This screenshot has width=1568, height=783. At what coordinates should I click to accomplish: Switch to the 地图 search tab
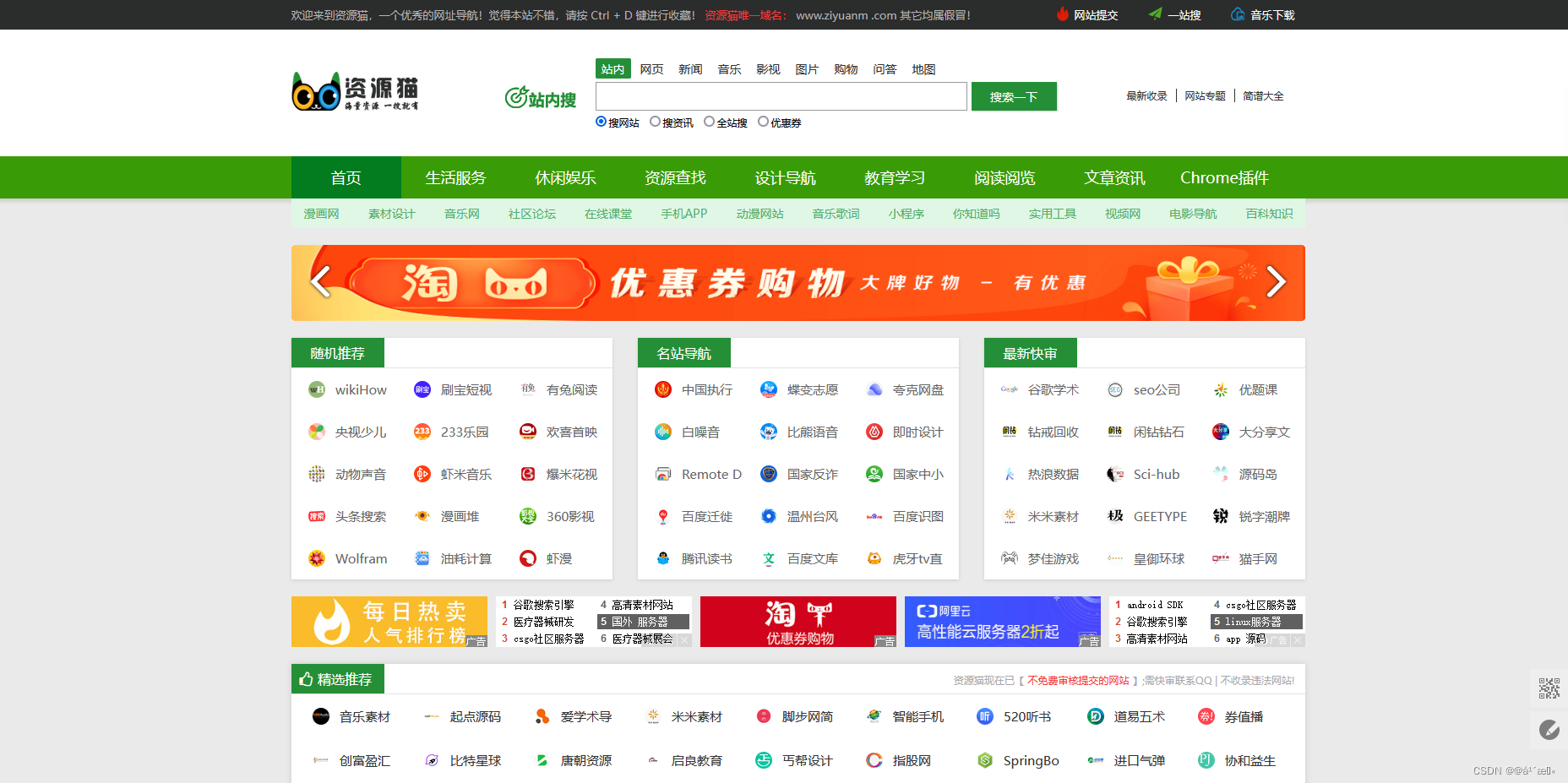click(x=923, y=69)
